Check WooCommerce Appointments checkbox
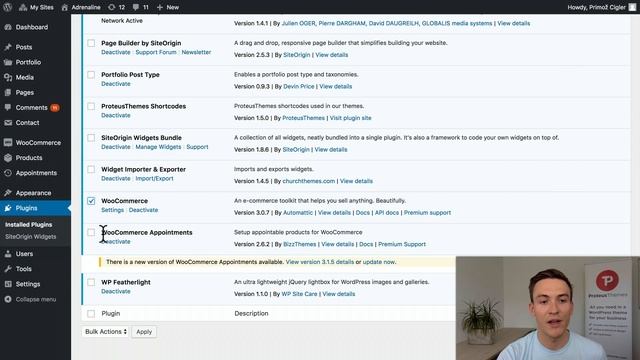Screen dimensions: 640x360 pos(91,233)
